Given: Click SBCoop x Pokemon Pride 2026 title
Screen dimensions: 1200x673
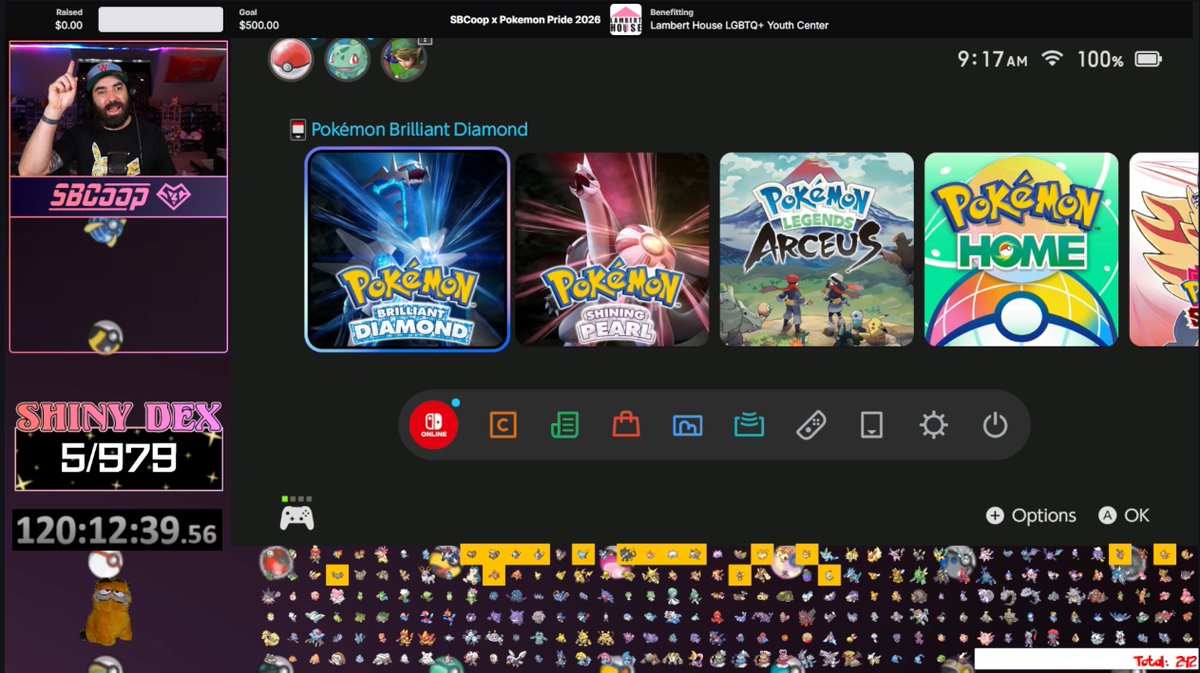Looking at the screenshot, I should (525, 20).
